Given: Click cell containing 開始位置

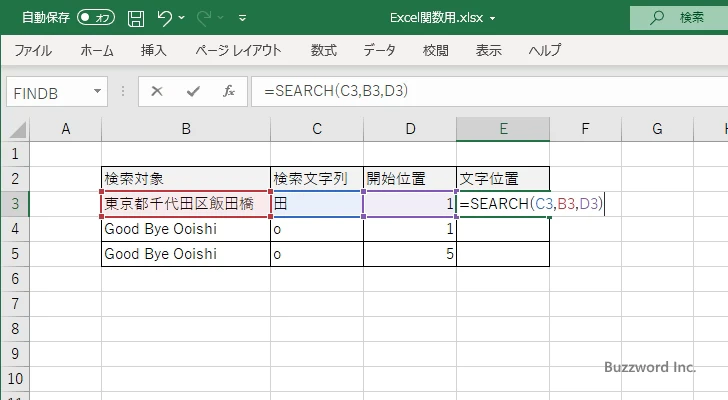Looking at the screenshot, I should pos(410,179).
